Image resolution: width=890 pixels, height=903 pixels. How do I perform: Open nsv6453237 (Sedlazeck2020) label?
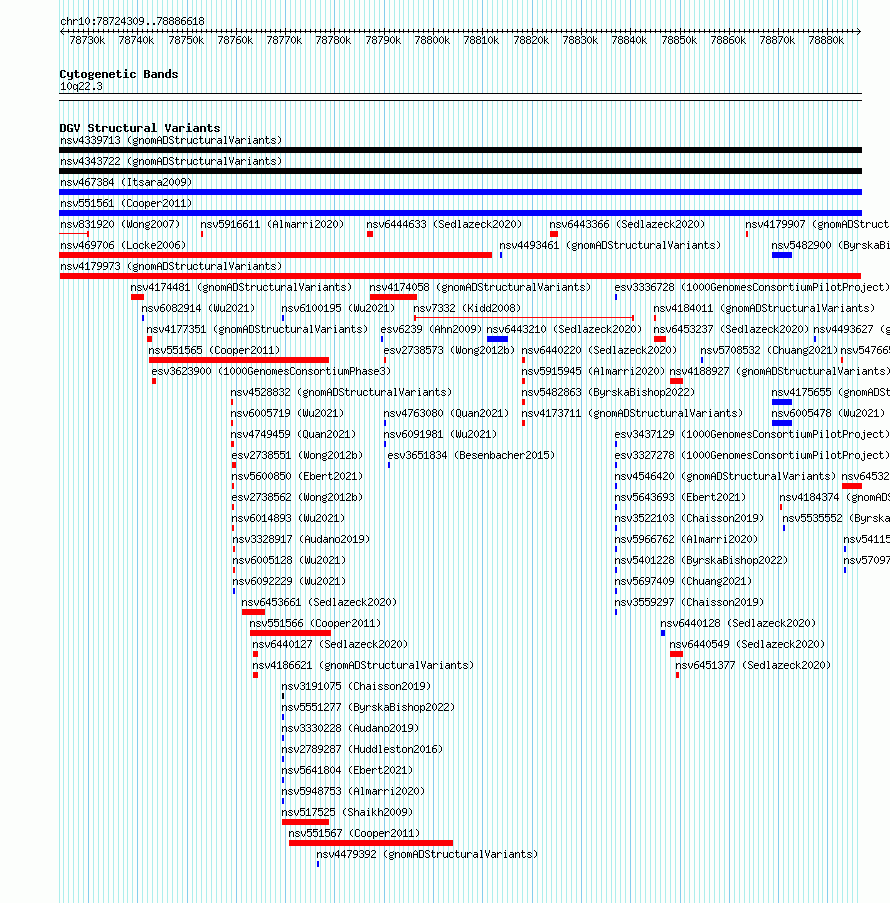point(731,329)
